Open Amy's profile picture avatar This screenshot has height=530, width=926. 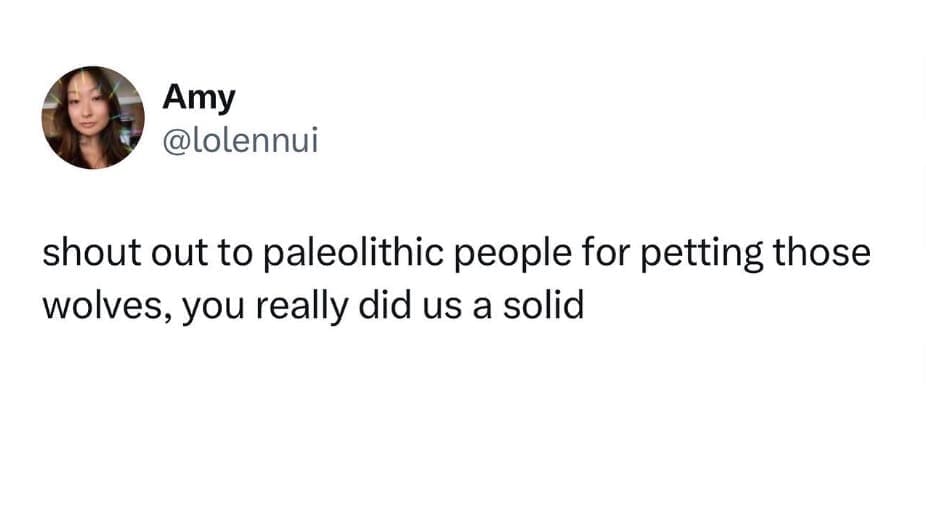(x=92, y=118)
